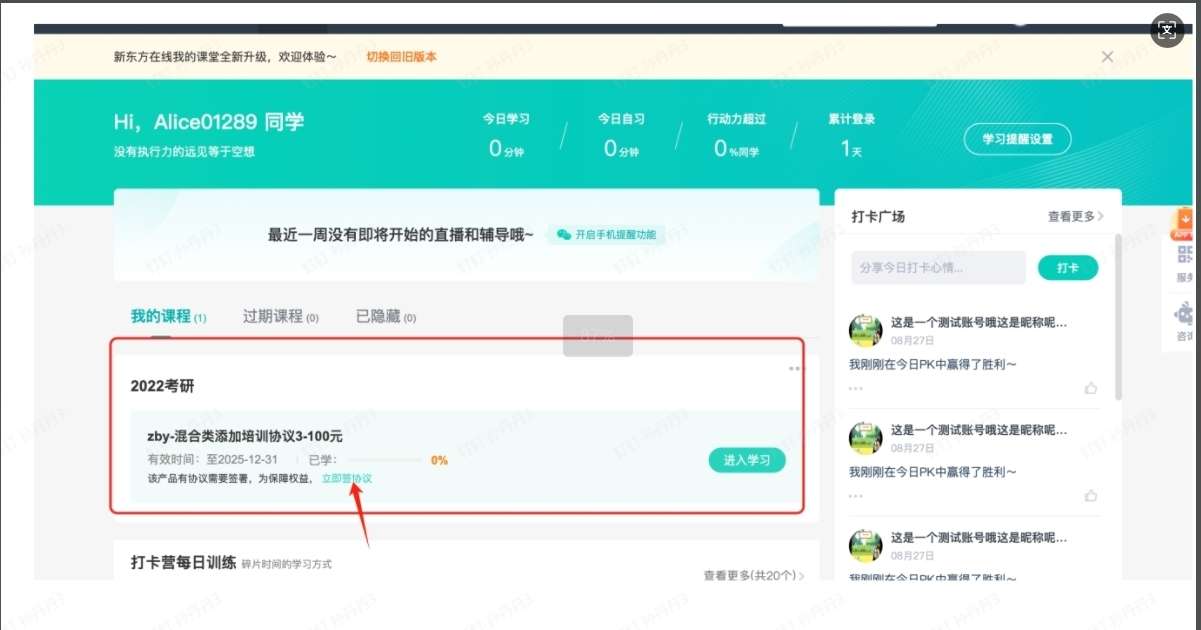The width and height of the screenshot is (1201, 630).
Task: Open the first post's three-dot options
Action: tap(855, 388)
